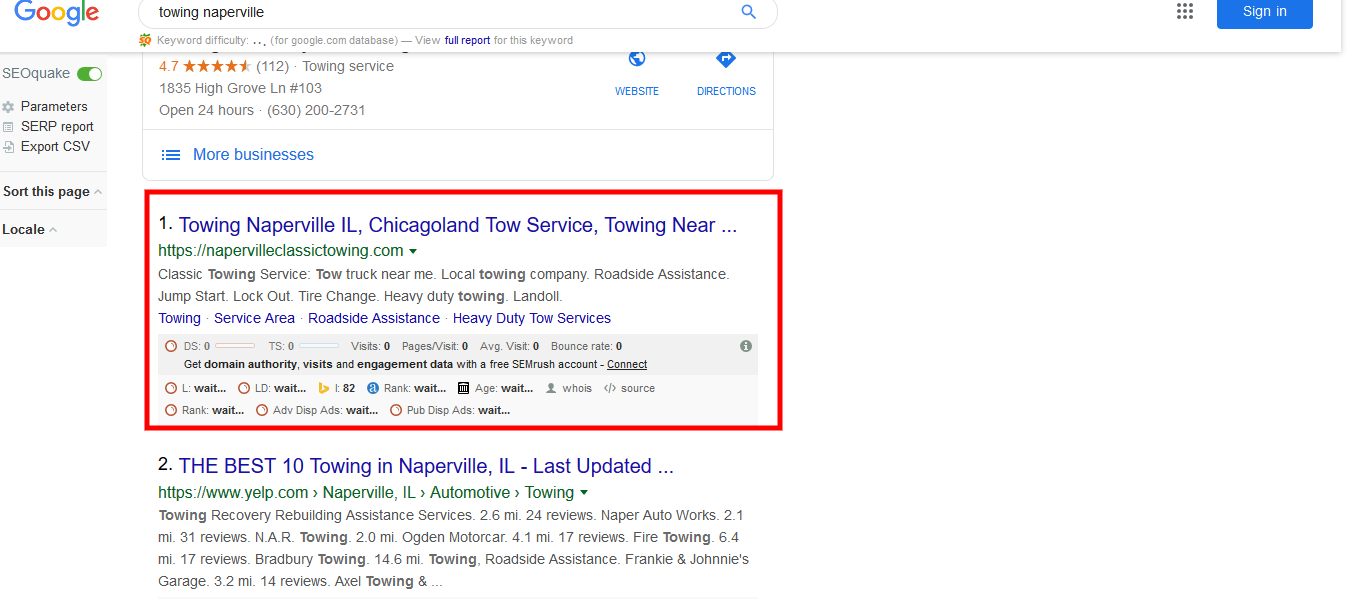
Task: Expand the Locale section
Action: [x=29, y=230]
